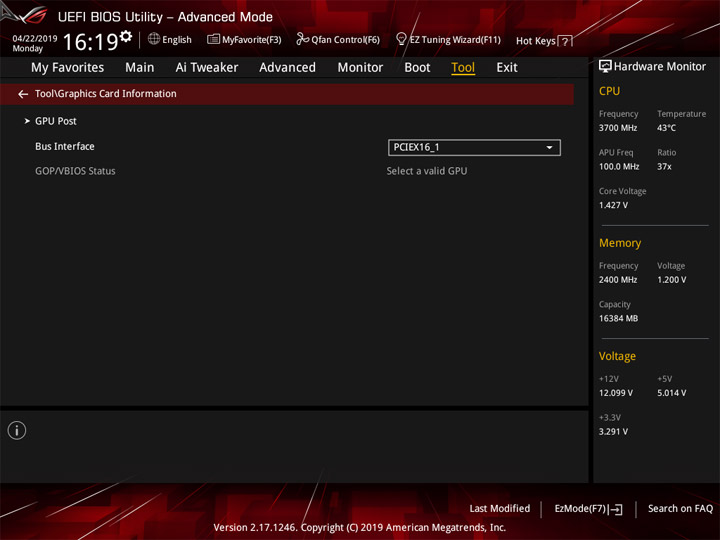Open the Advanced tab
Screen dimensions: 720x540
click(x=287, y=68)
